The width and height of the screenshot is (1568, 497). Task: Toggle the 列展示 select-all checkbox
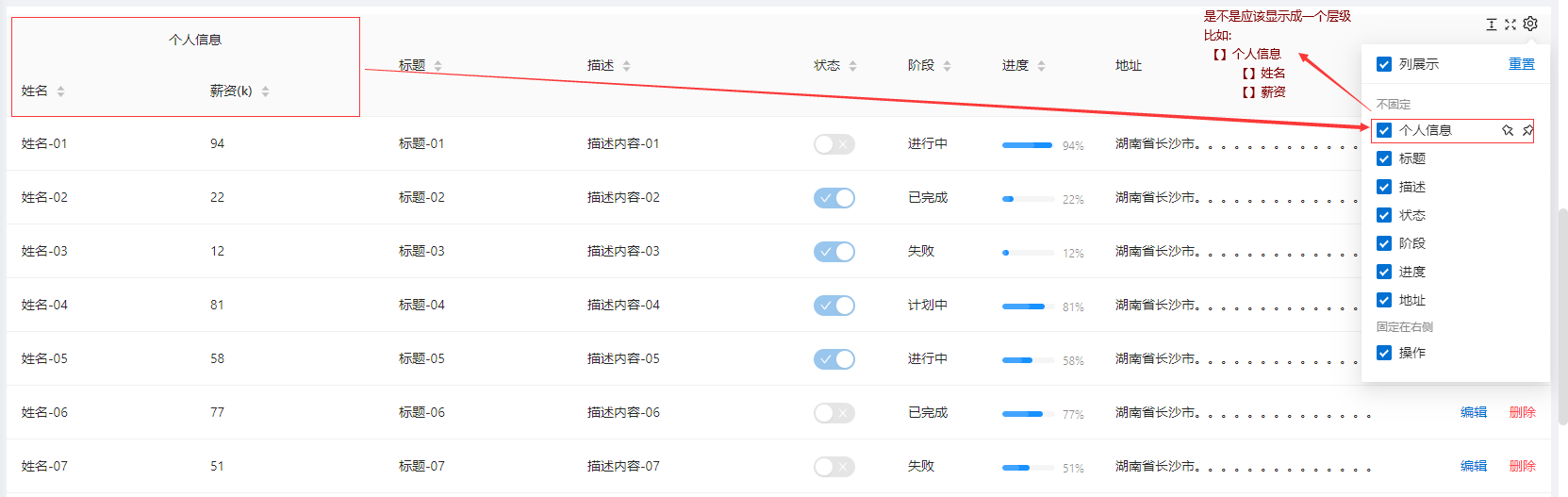pos(1384,64)
